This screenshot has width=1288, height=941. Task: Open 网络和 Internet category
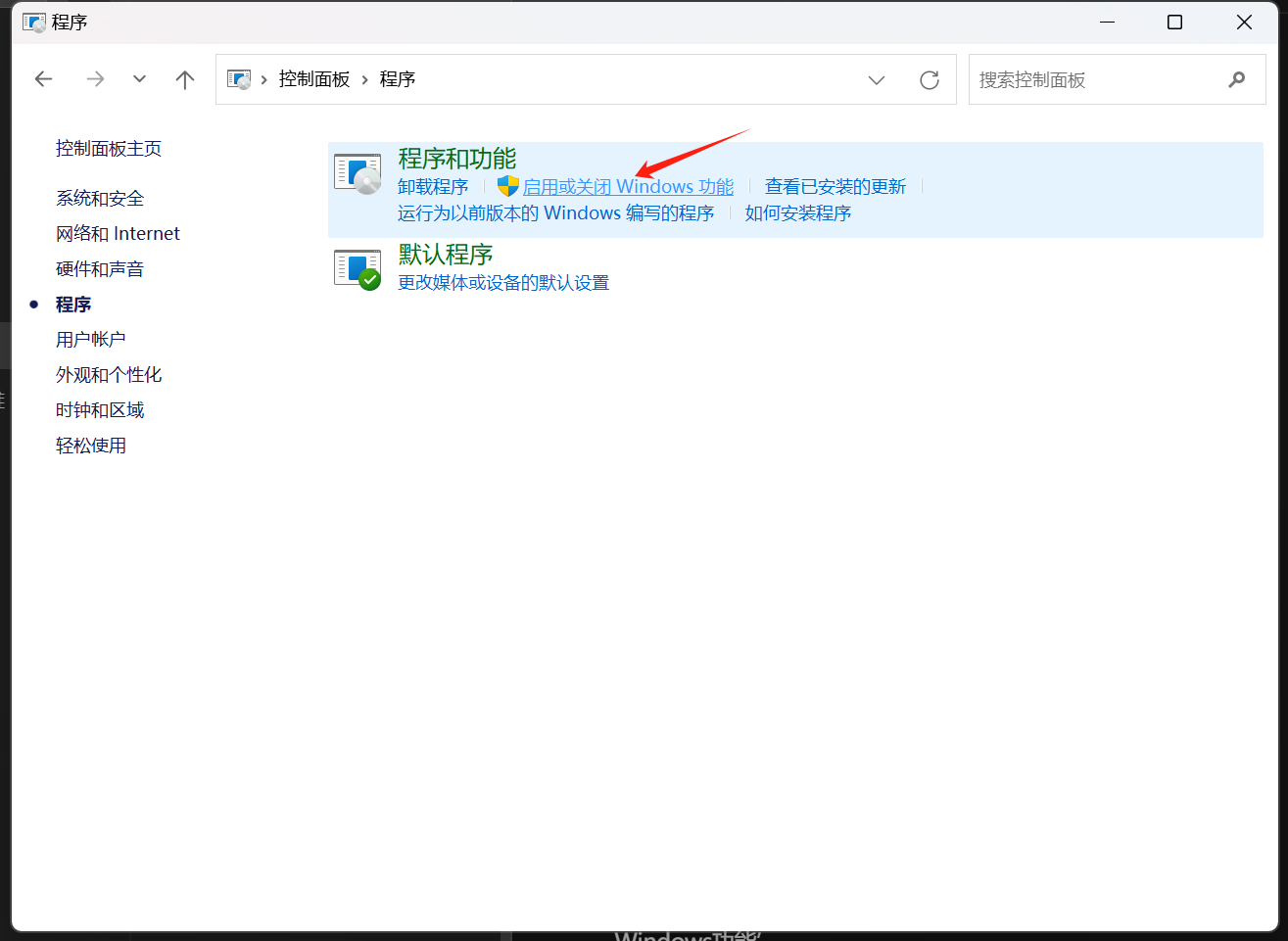[118, 234]
